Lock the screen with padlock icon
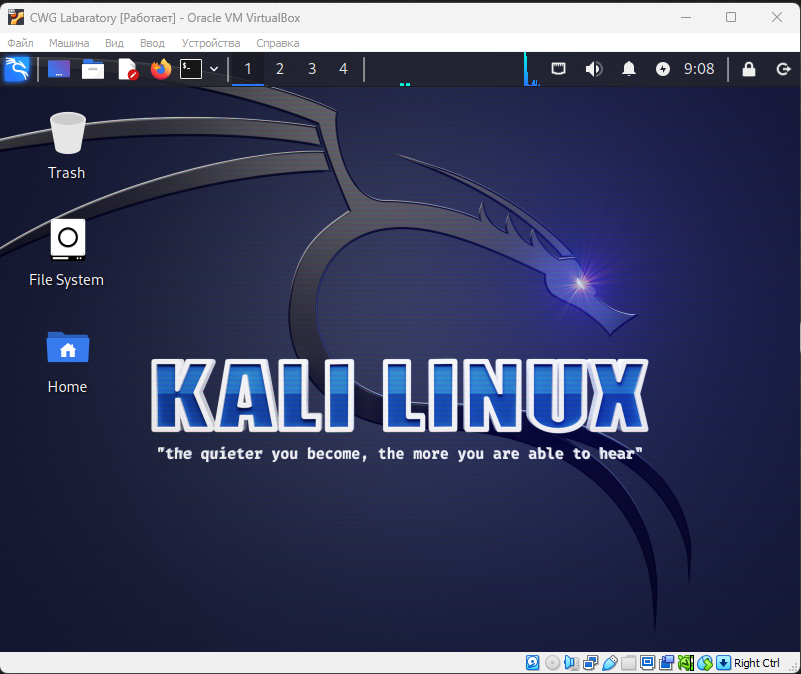 748,69
